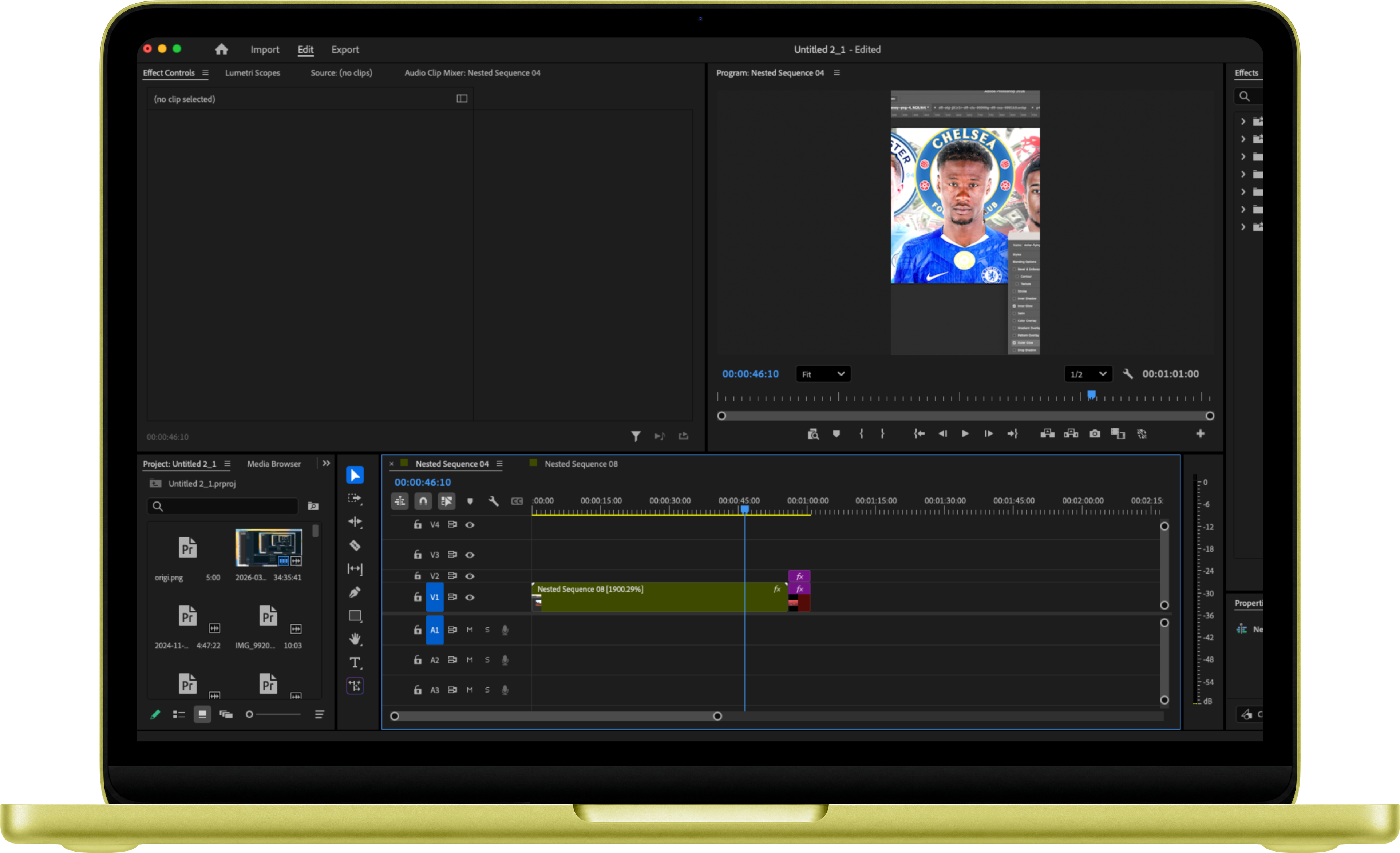Open the 1/2 playback resolution dropdown
This screenshot has height=853, width=1400.
tap(1088, 374)
